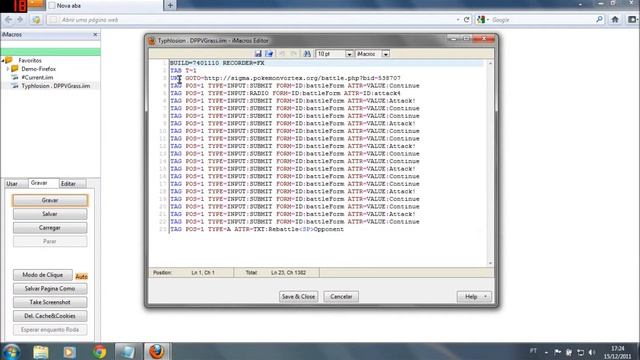640x360 pixels.
Task: Select Typhlosion . DPPVGrass.iim macro
Action: [x=56, y=86]
